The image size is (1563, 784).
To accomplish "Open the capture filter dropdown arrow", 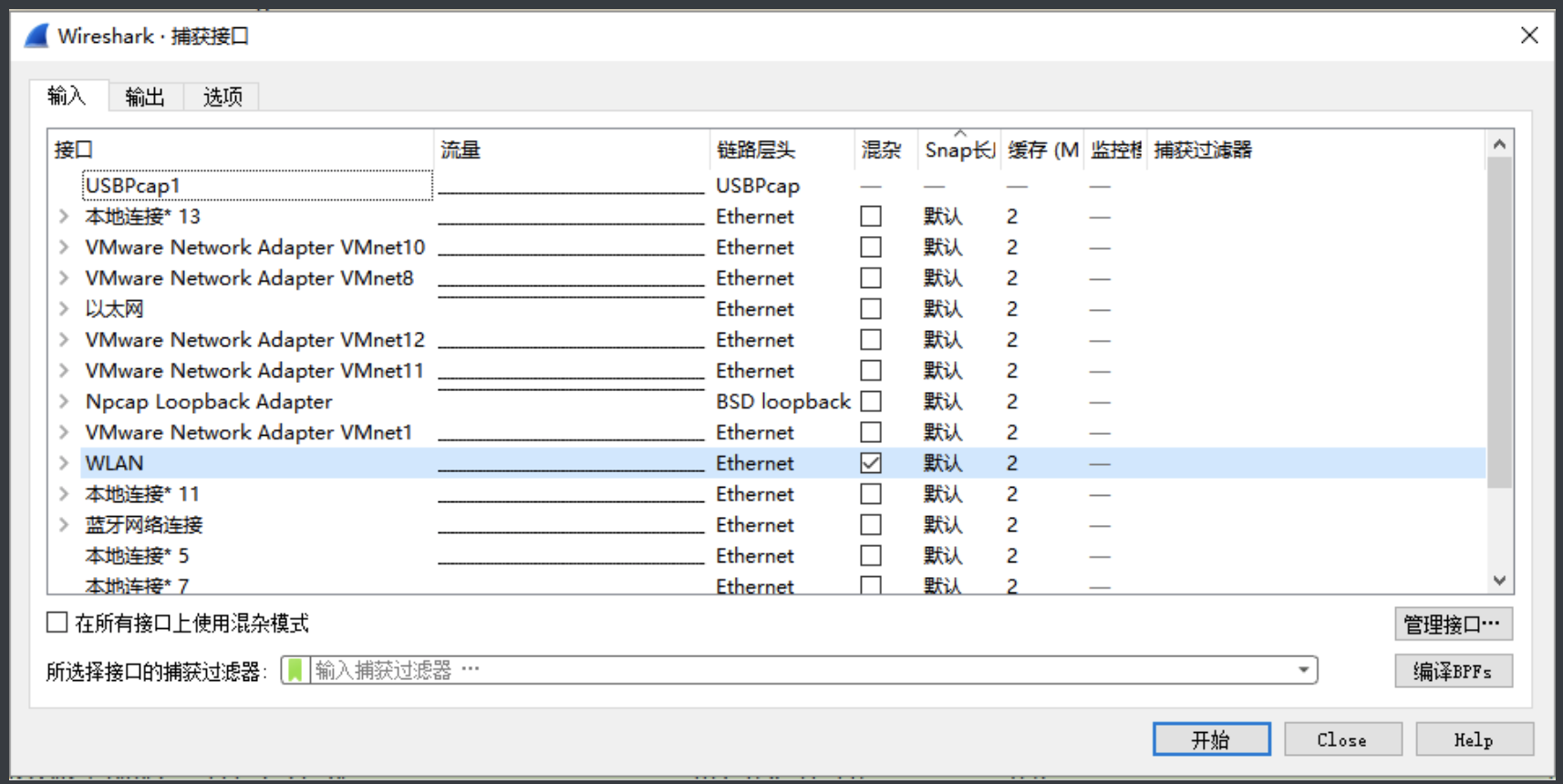I will [x=1304, y=671].
